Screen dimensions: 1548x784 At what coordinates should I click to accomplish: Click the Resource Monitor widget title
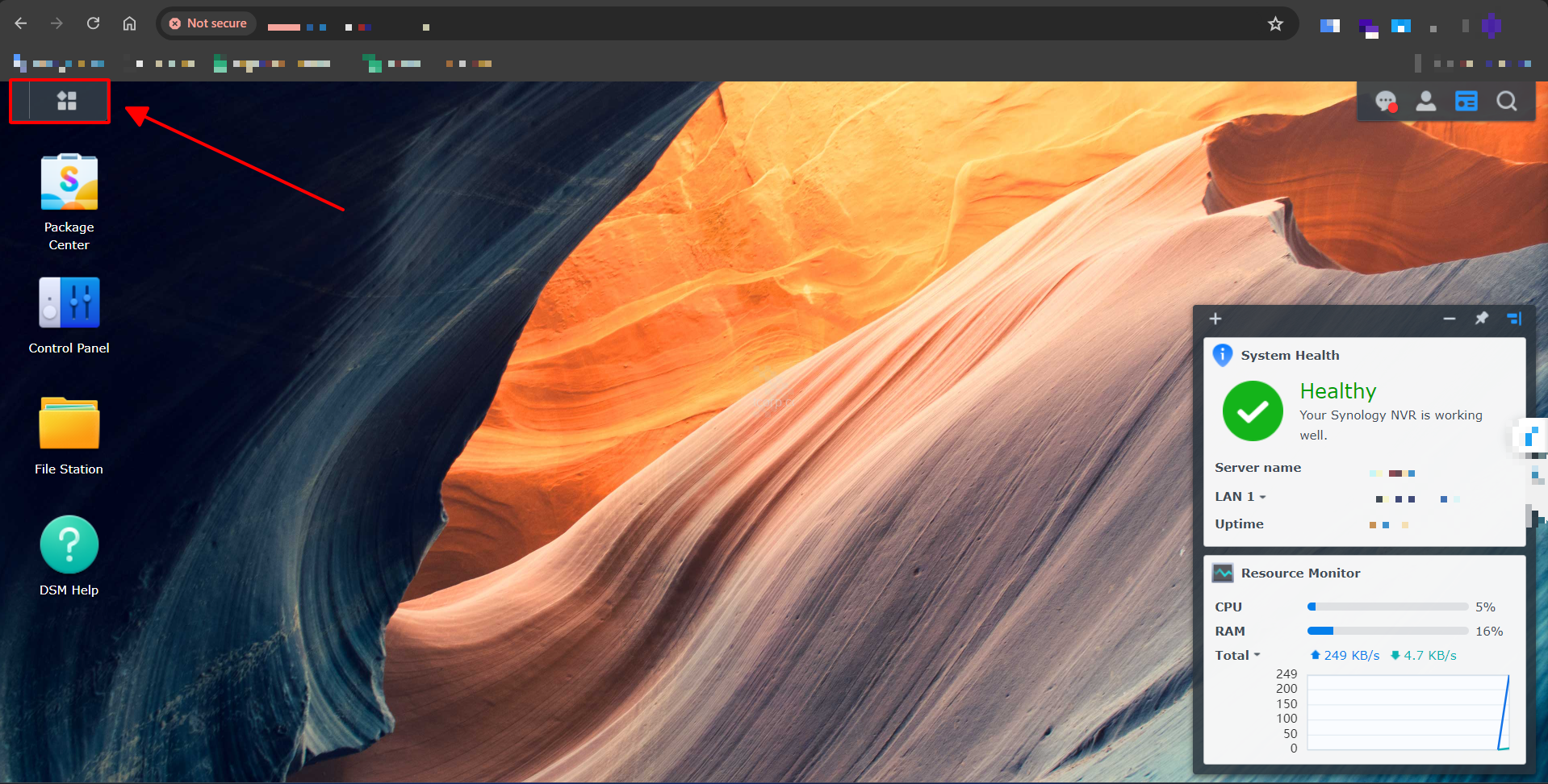coord(1300,573)
